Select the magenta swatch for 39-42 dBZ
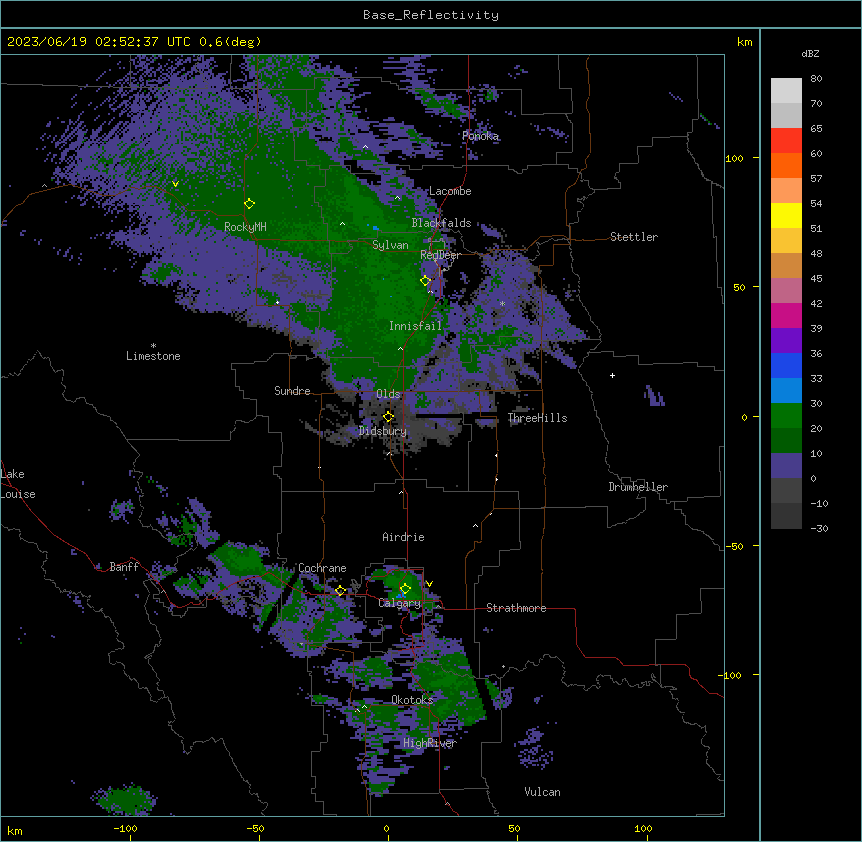 (x=786, y=315)
